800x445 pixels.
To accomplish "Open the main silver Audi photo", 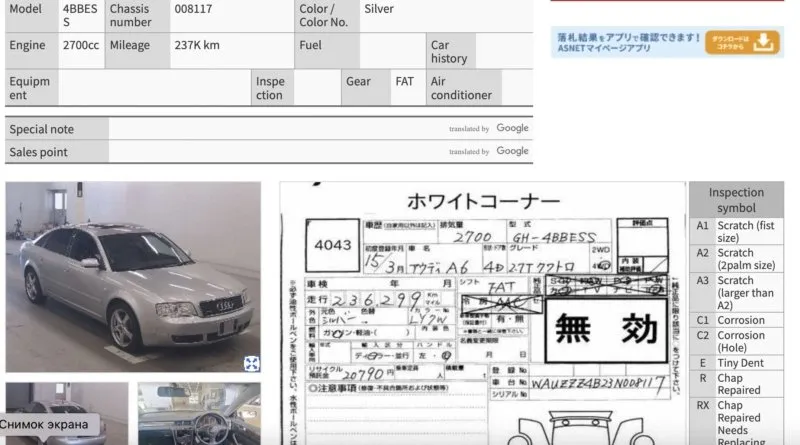I will pos(132,277).
